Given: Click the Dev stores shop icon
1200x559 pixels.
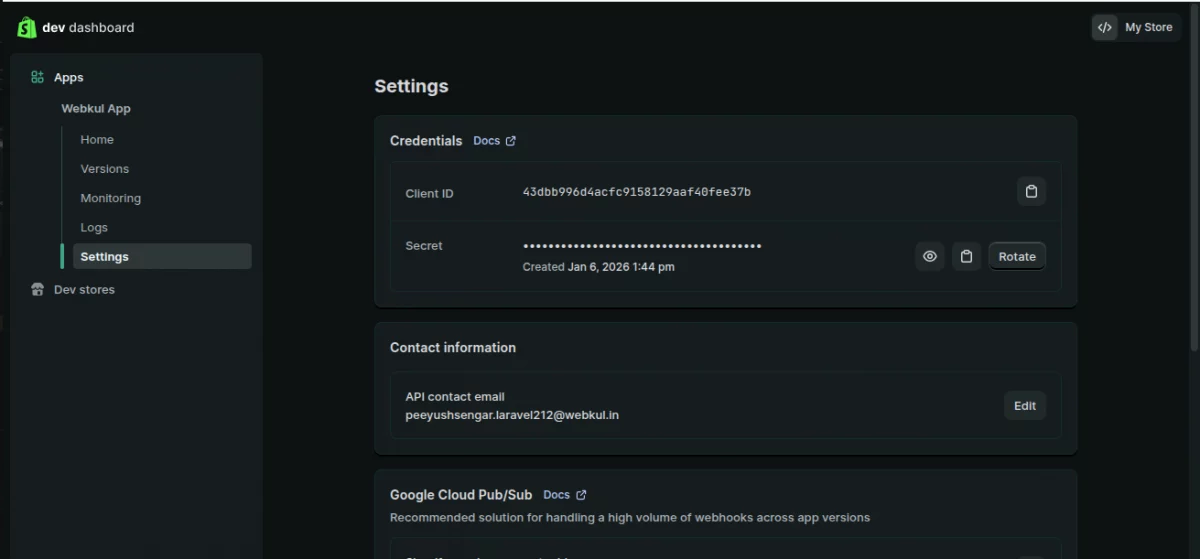Looking at the screenshot, I should point(37,290).
